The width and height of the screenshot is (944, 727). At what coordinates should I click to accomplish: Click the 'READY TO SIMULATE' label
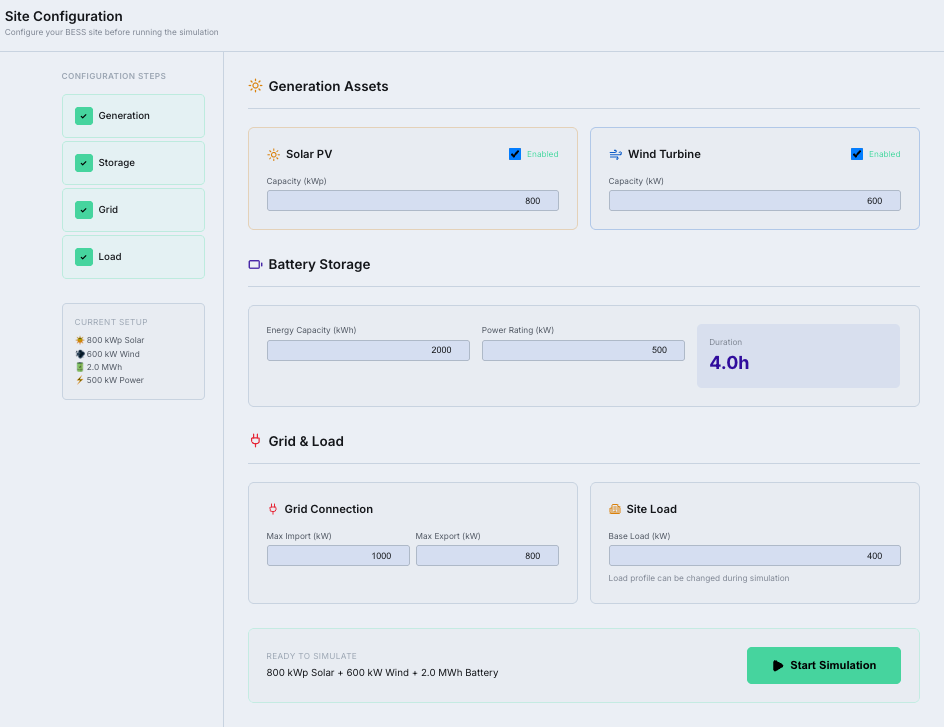coord(311,656)
